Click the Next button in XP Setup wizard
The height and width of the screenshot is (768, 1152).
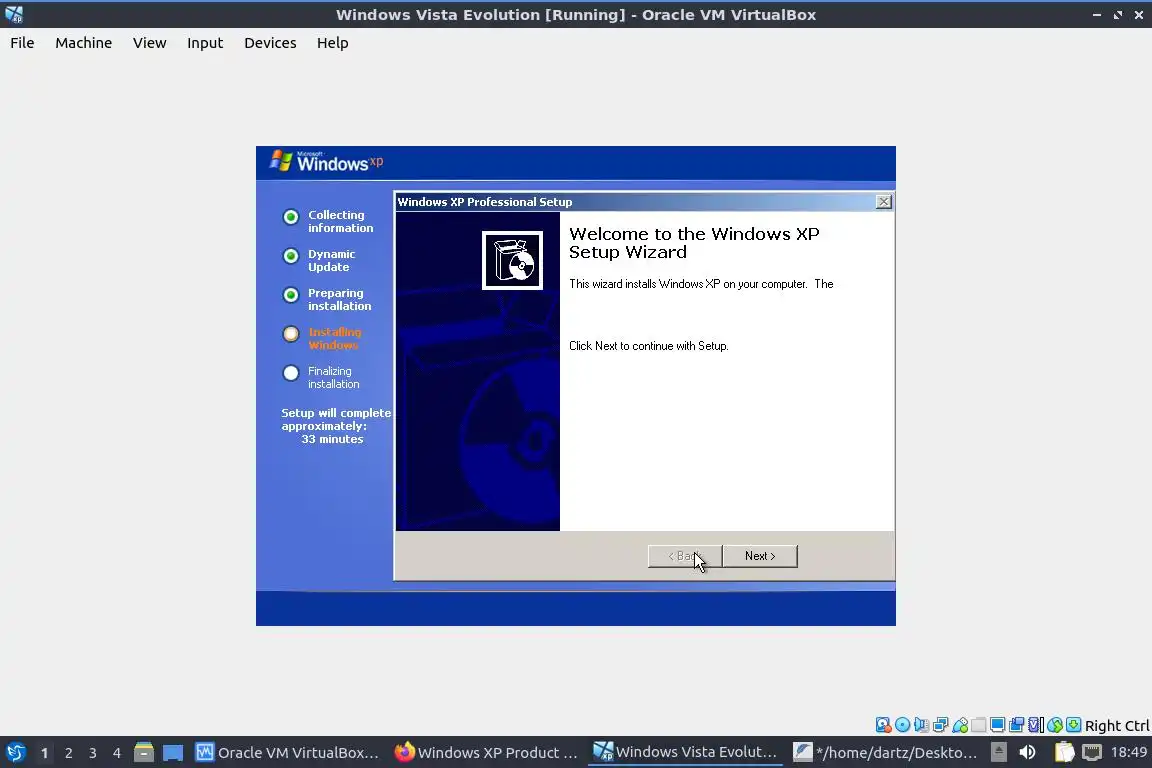point(760,556)
